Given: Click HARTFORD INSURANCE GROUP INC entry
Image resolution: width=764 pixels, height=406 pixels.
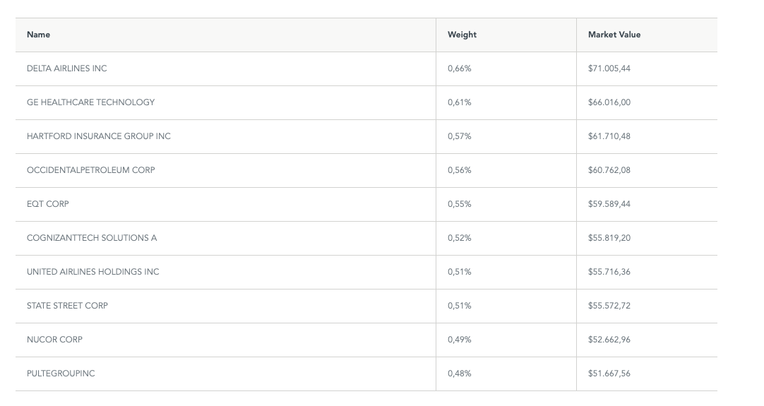Looking at the screenshot, I should tap(99, 136).
